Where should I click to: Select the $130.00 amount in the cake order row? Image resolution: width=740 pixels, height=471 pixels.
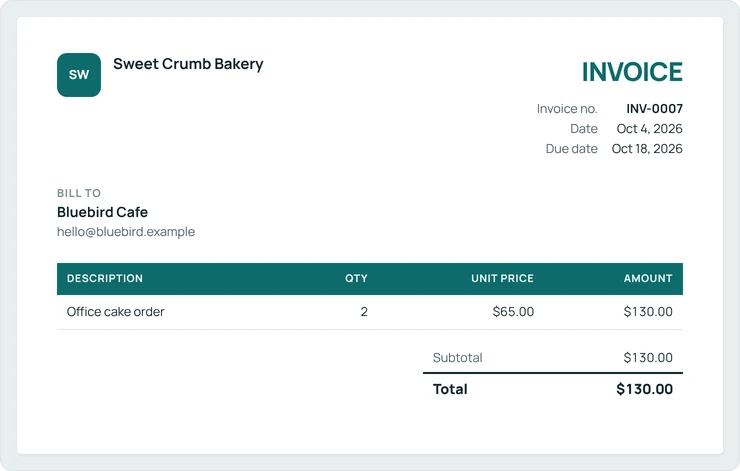[648, 311]
